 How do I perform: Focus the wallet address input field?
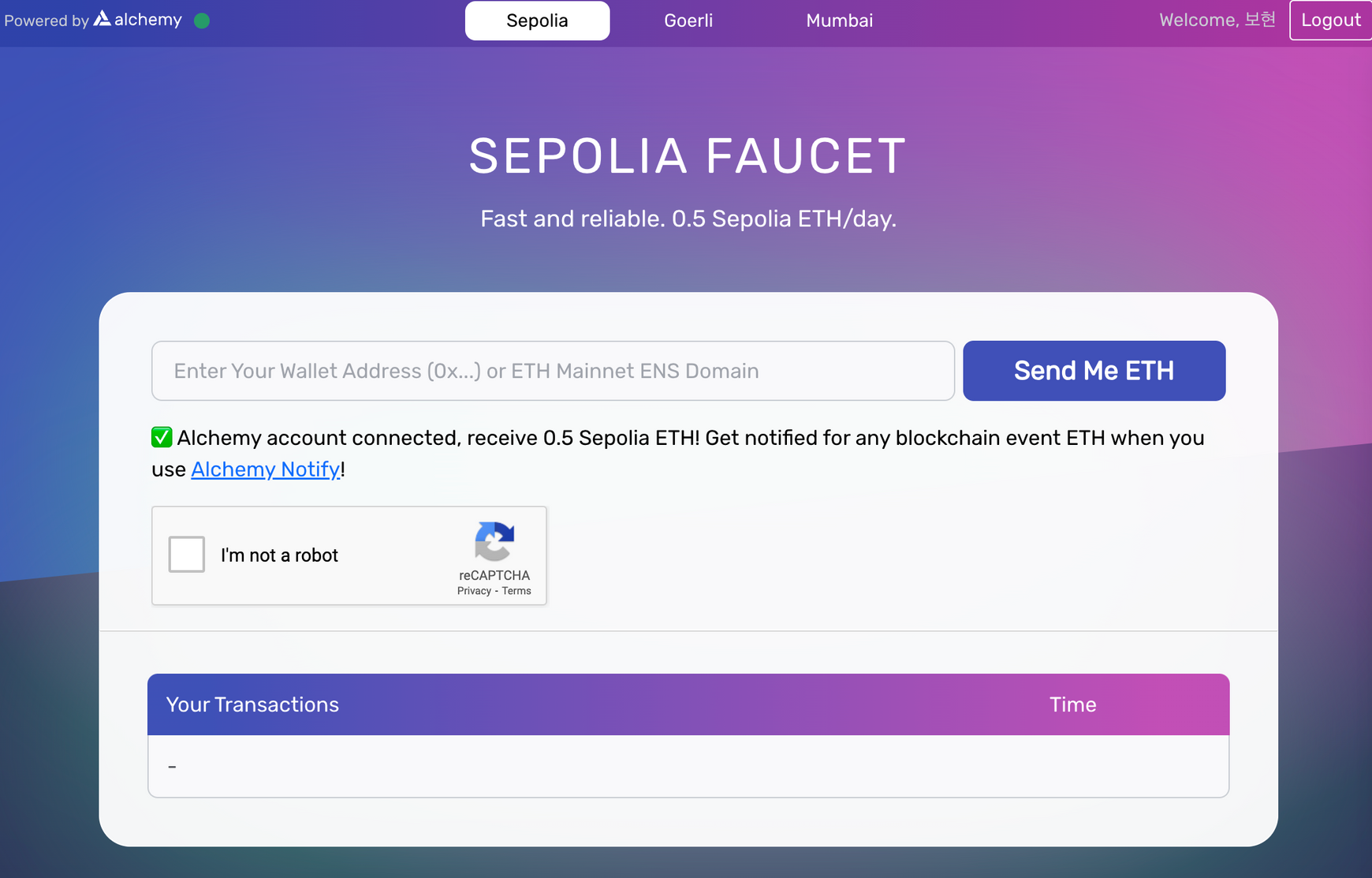tap(553, 371)
